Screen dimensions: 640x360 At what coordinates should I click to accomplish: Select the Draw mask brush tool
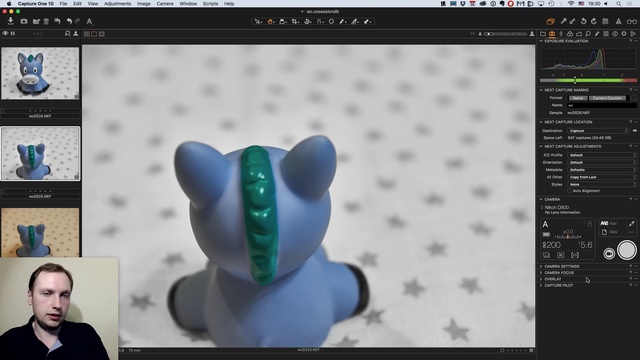(x=355, y=22)
